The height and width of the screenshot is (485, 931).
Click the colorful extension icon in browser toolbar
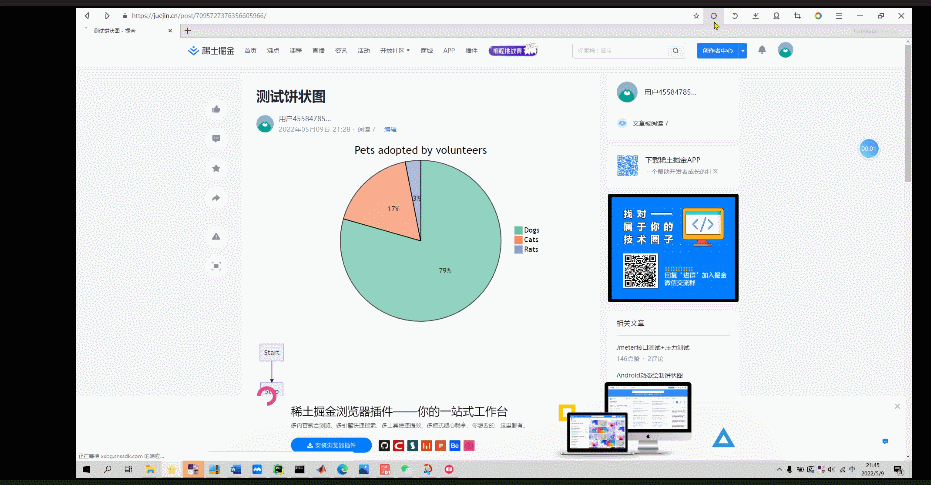[818, 16]
